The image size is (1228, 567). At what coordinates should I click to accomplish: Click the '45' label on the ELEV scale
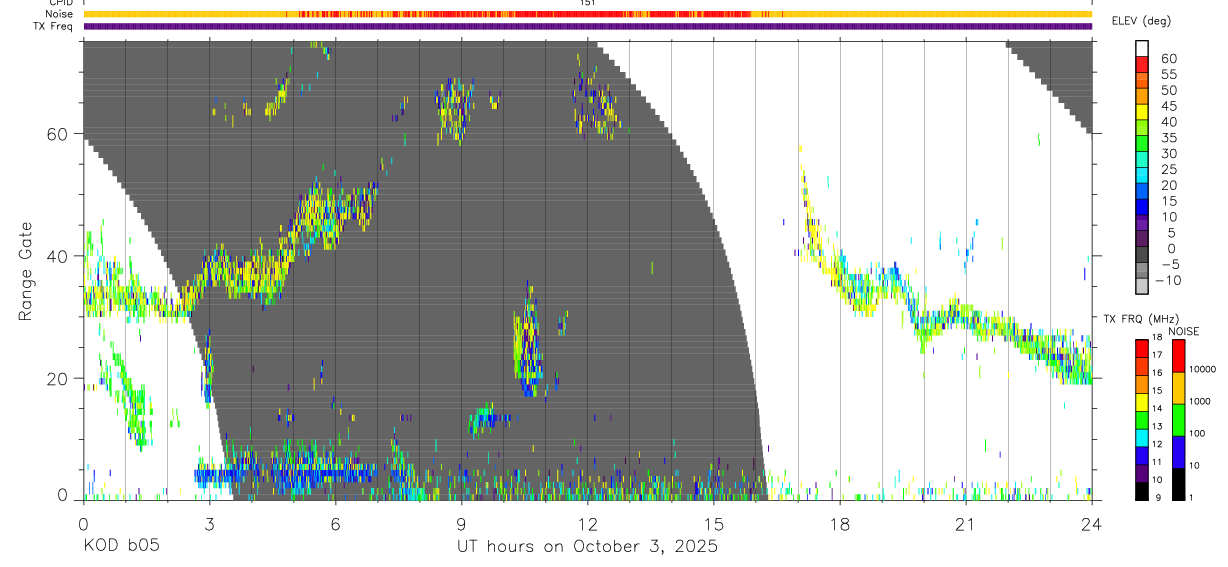click(1169, 106)
